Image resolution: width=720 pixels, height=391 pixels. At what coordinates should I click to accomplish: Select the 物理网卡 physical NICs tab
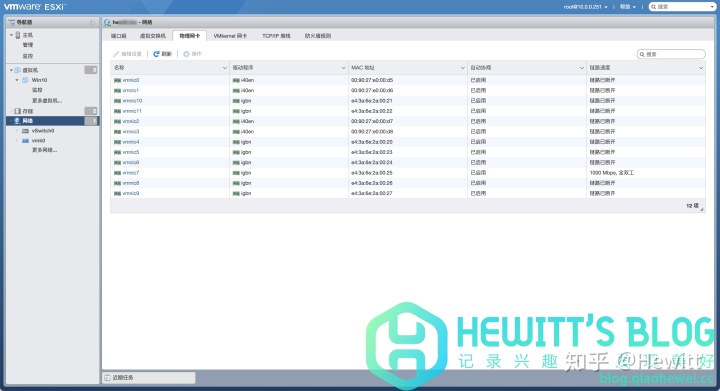pos(190,36)
